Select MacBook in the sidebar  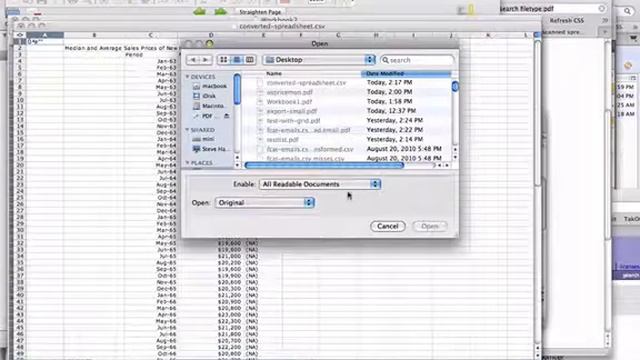(x=209, y=86)
